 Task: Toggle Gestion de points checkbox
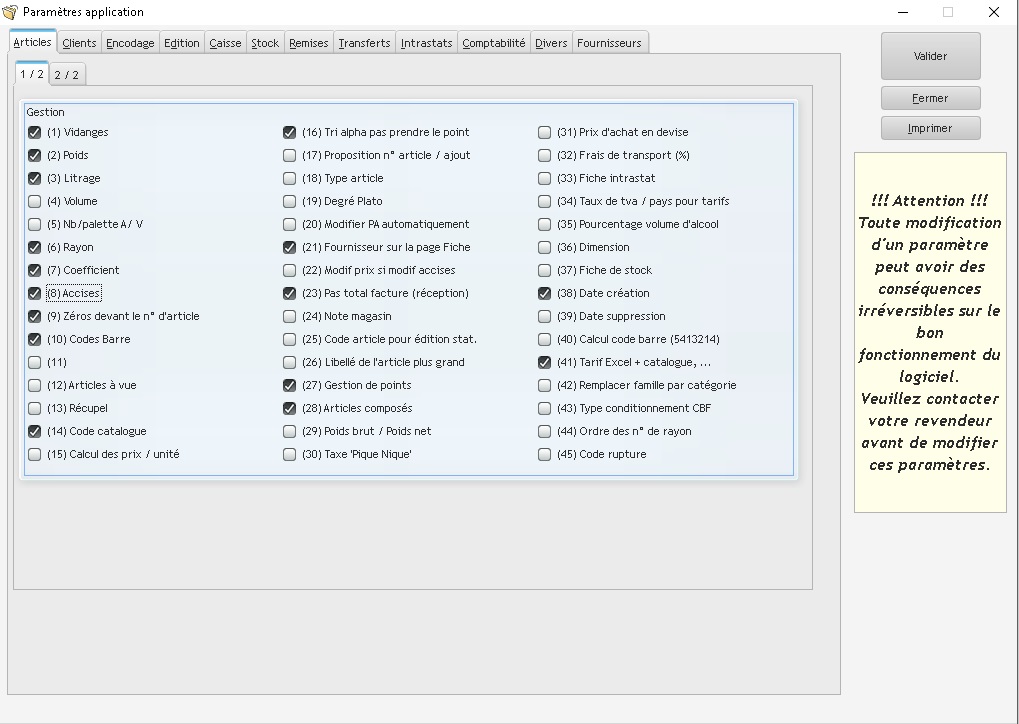point(290,385)
